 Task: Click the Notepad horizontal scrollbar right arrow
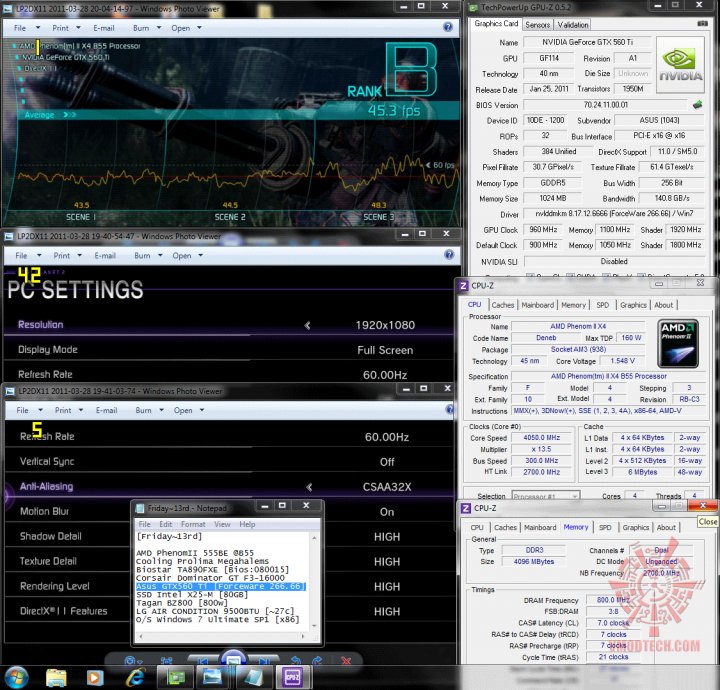tap(303, 636)
